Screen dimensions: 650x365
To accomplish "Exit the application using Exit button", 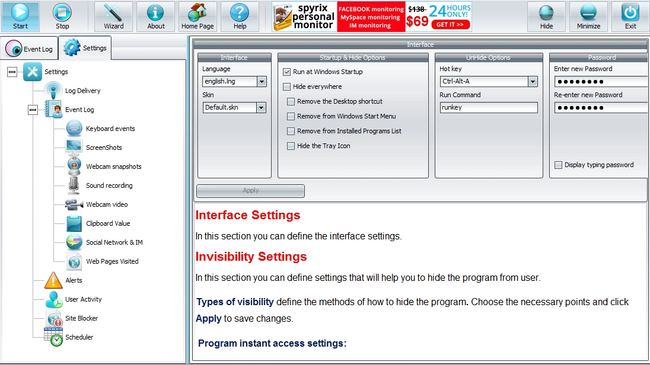I will pyautogui.click(x=630, y=17).
